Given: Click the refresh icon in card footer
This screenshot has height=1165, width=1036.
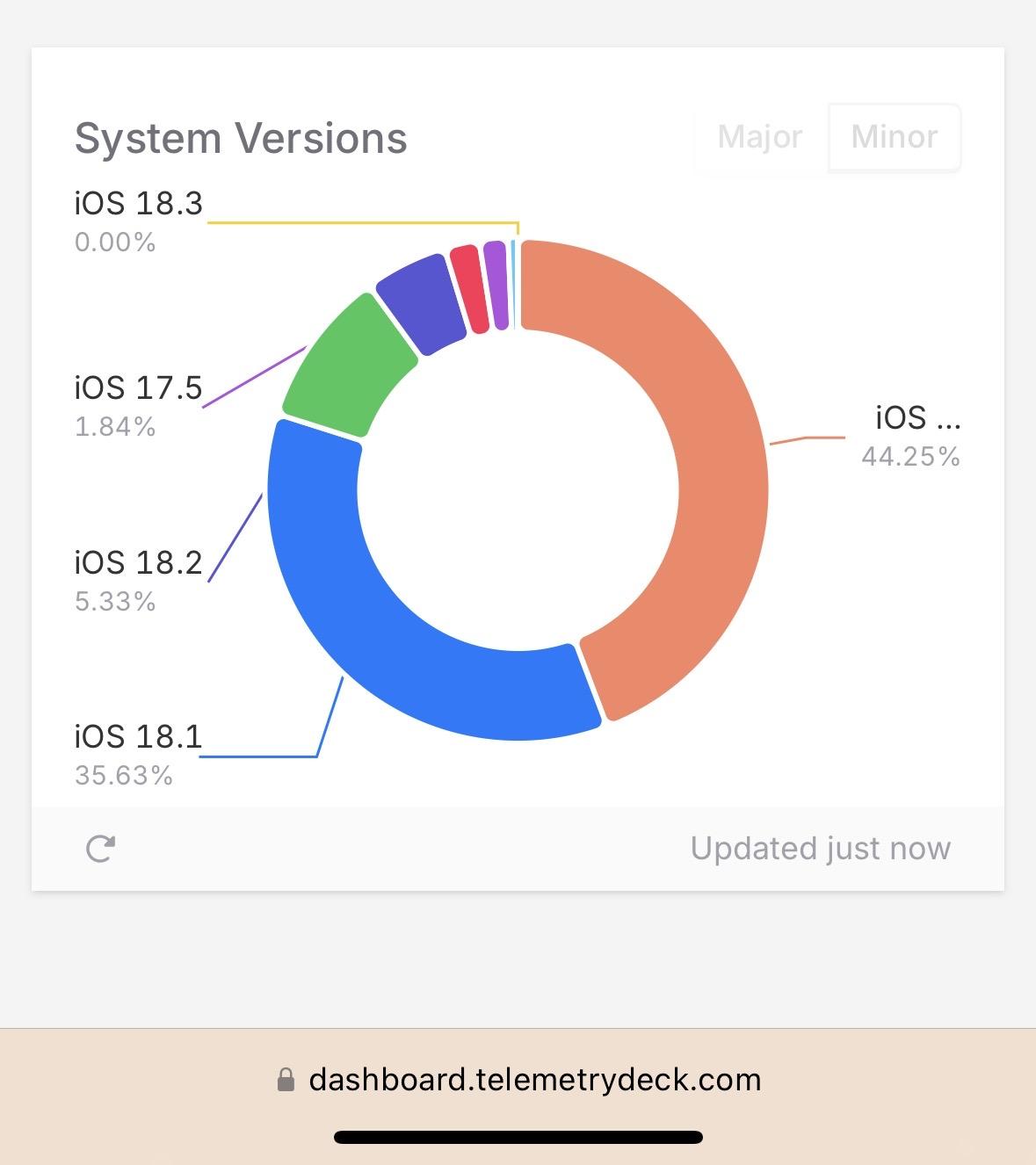Looking at the screenshot, I should pos(100,849).
